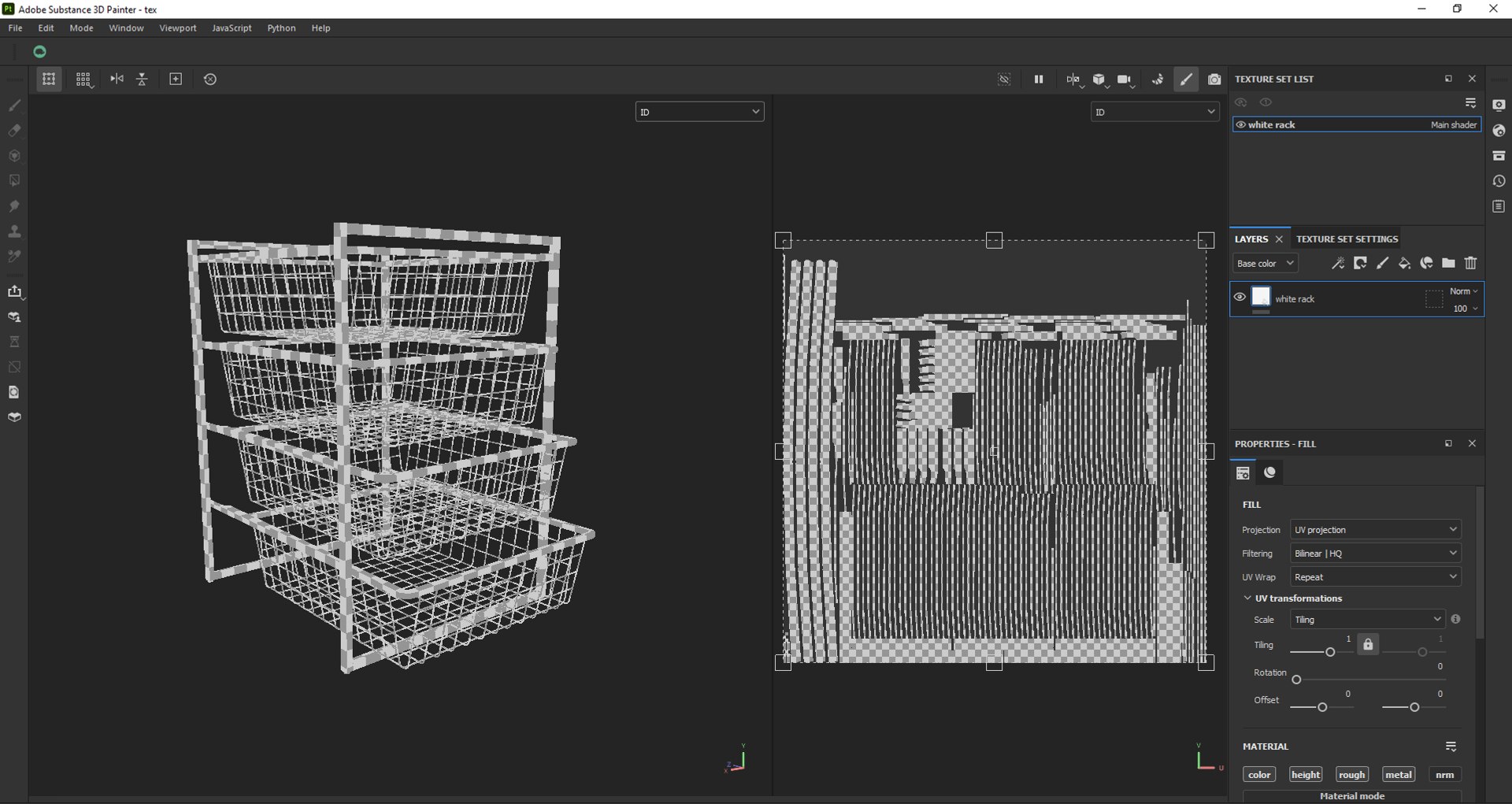Open the 3D viewport ID channel dropdown
The height and width of the screenshot is (804, 1512).
click(x=699, y=112)
